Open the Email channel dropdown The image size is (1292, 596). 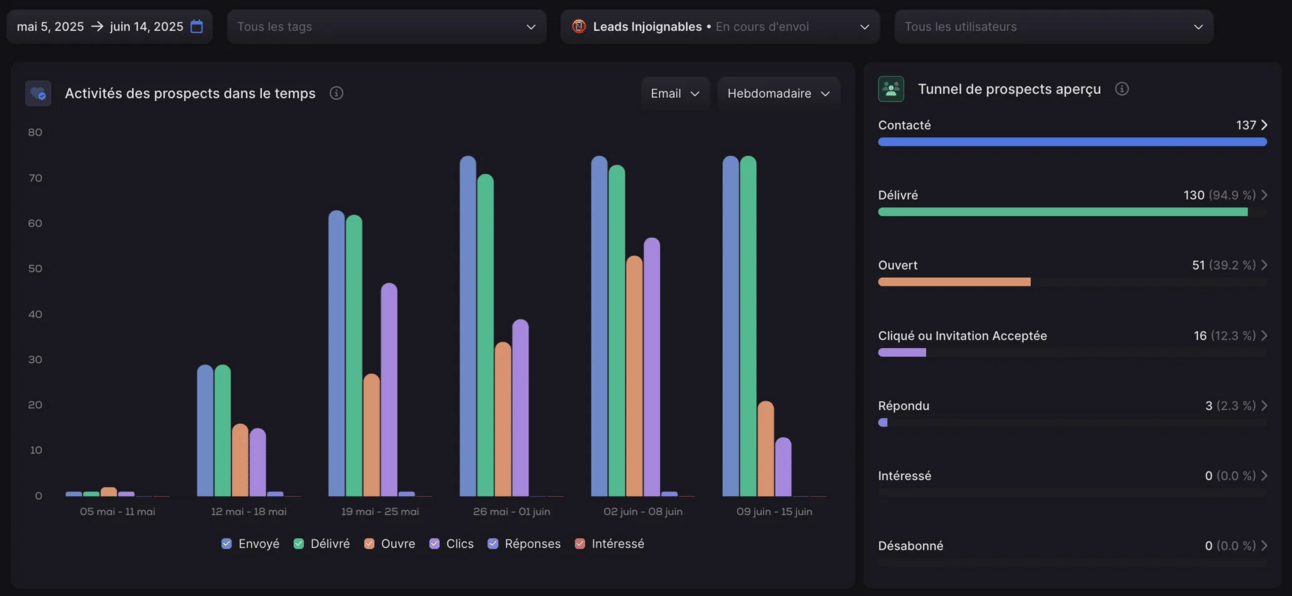click(676, 93)
